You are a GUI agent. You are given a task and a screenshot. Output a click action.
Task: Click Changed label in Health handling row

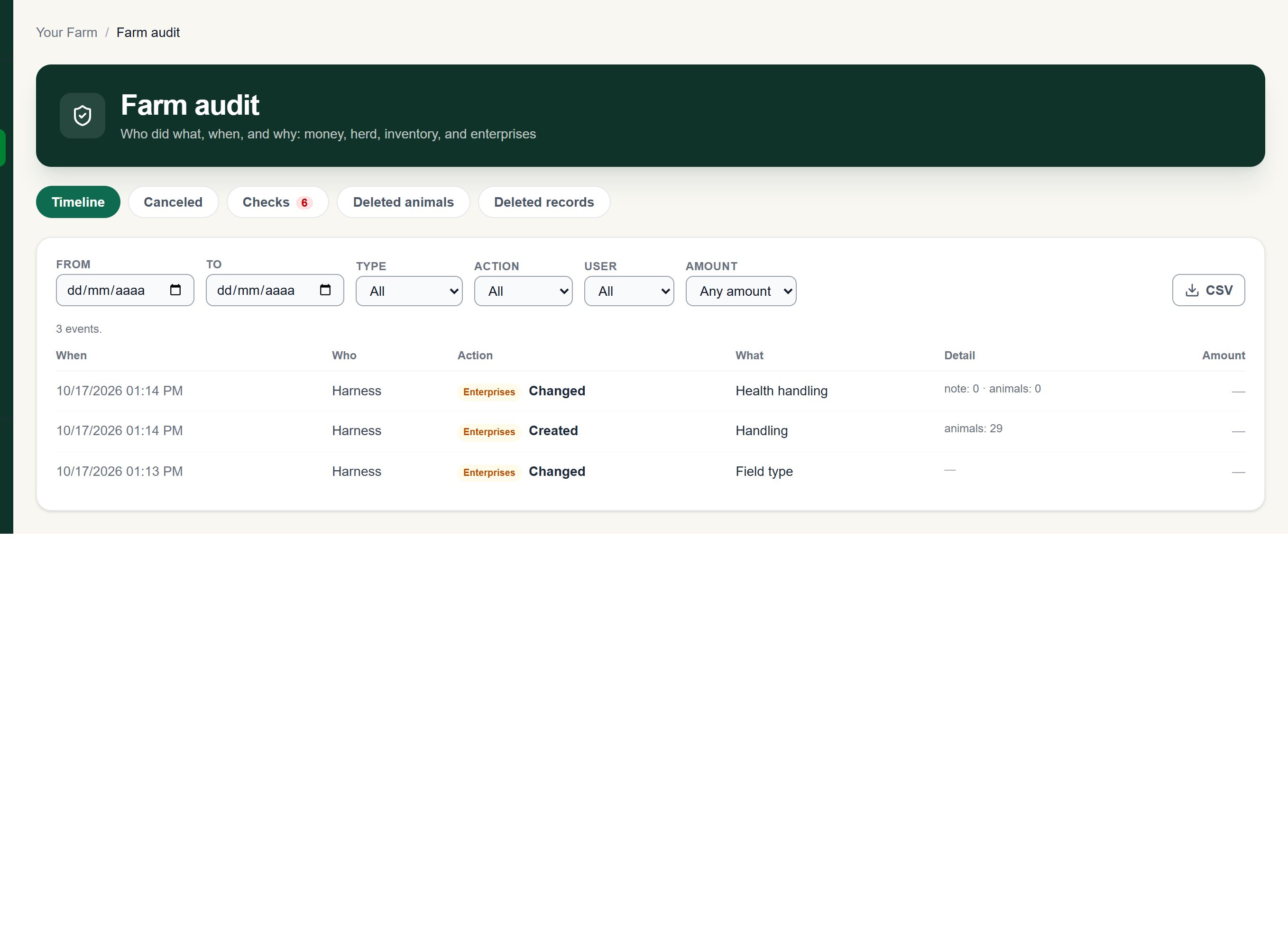[557, 391]
